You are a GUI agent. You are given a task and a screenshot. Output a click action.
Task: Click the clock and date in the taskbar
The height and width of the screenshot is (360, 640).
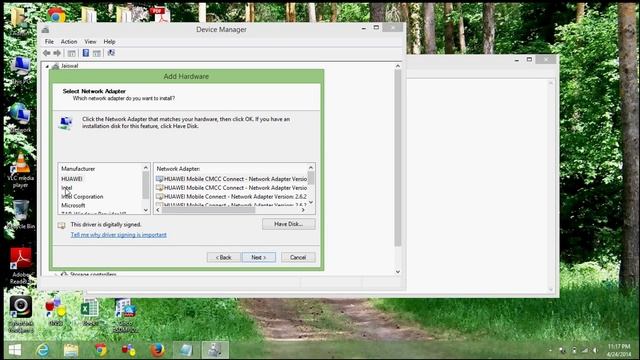pyautogui.click(x=619, y=350)
